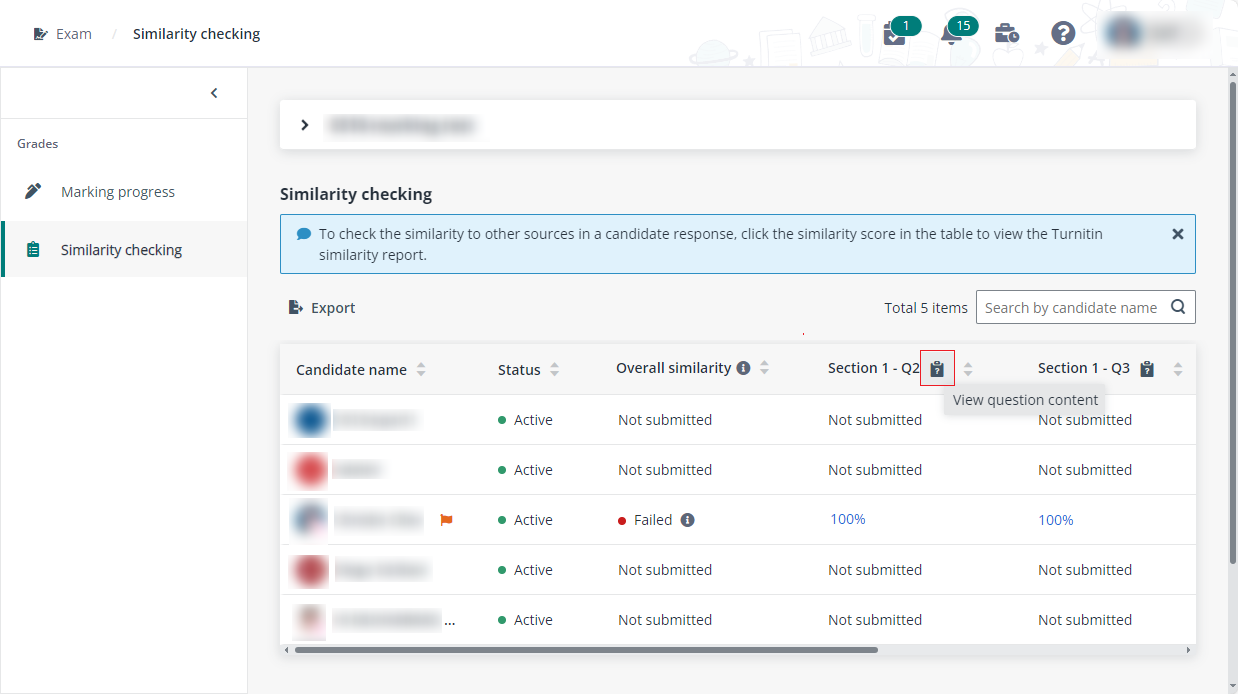Click the Section 1 - Q2 question content icon
1238x694 pixels.
click(937, 369)
